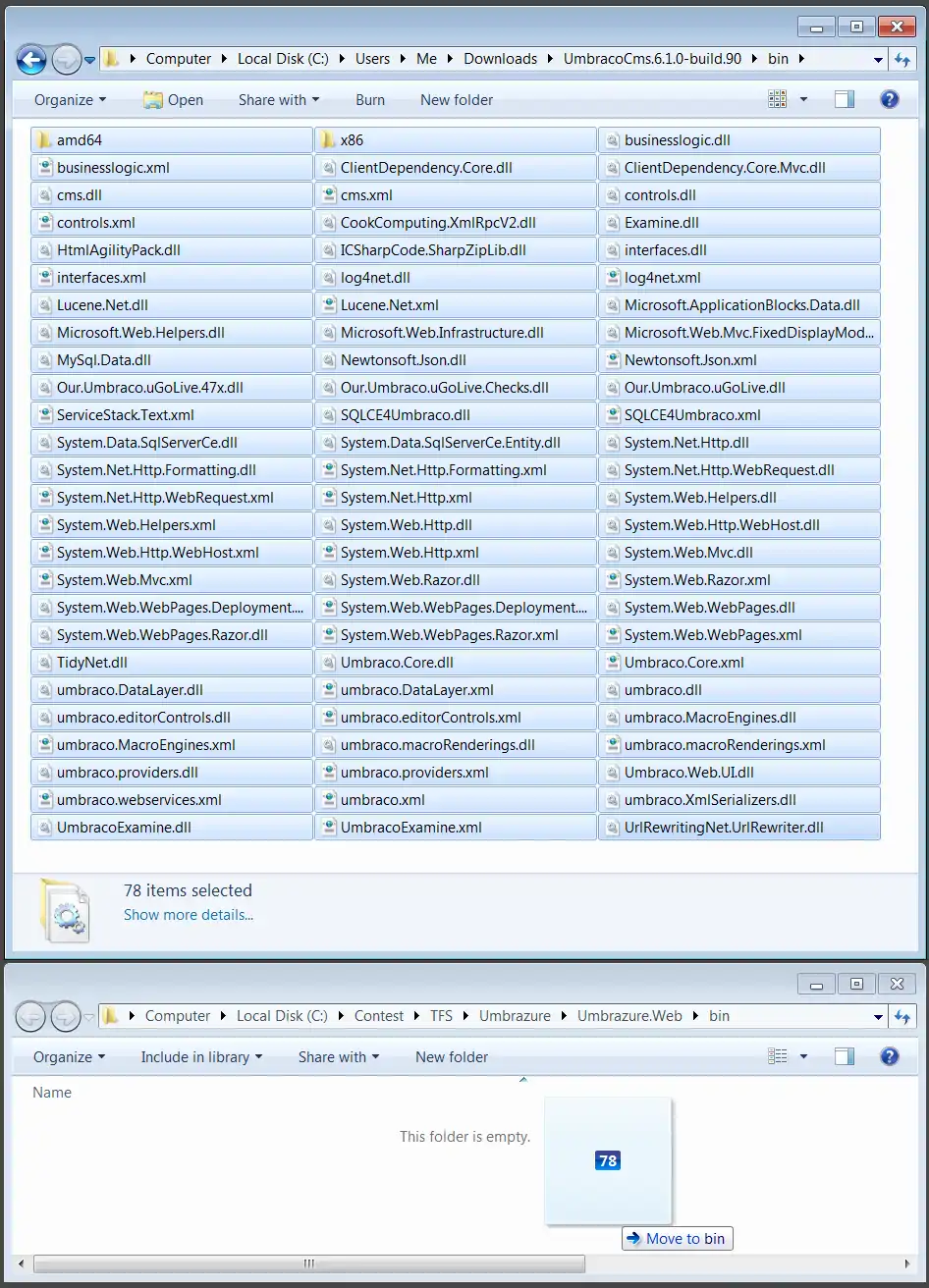Select umbraco.dll file
The height and width of the screenshot is (1288, 929).
click(738, 690)
